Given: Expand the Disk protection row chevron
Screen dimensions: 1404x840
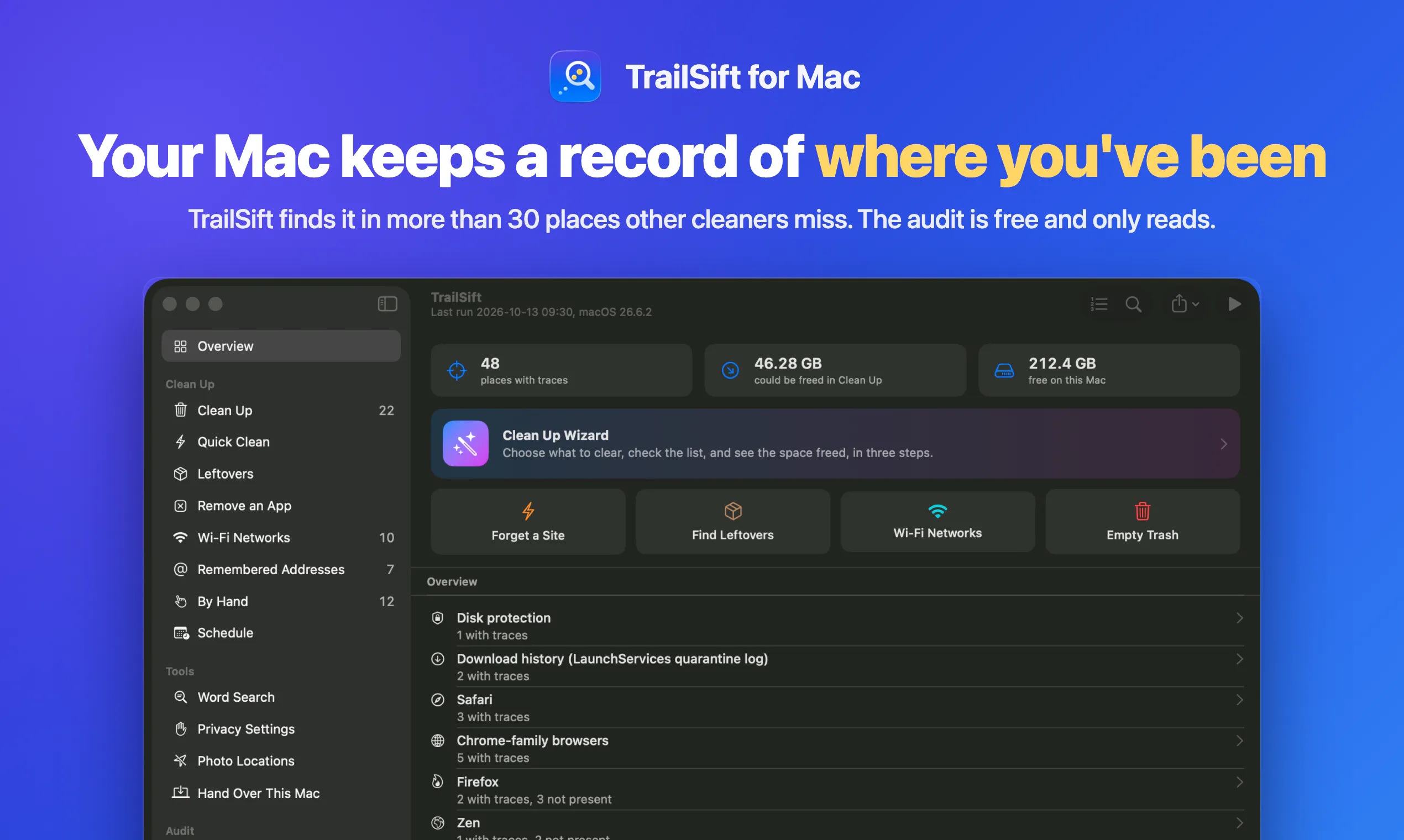Looking at the screenshot, I should [1239, 618].
